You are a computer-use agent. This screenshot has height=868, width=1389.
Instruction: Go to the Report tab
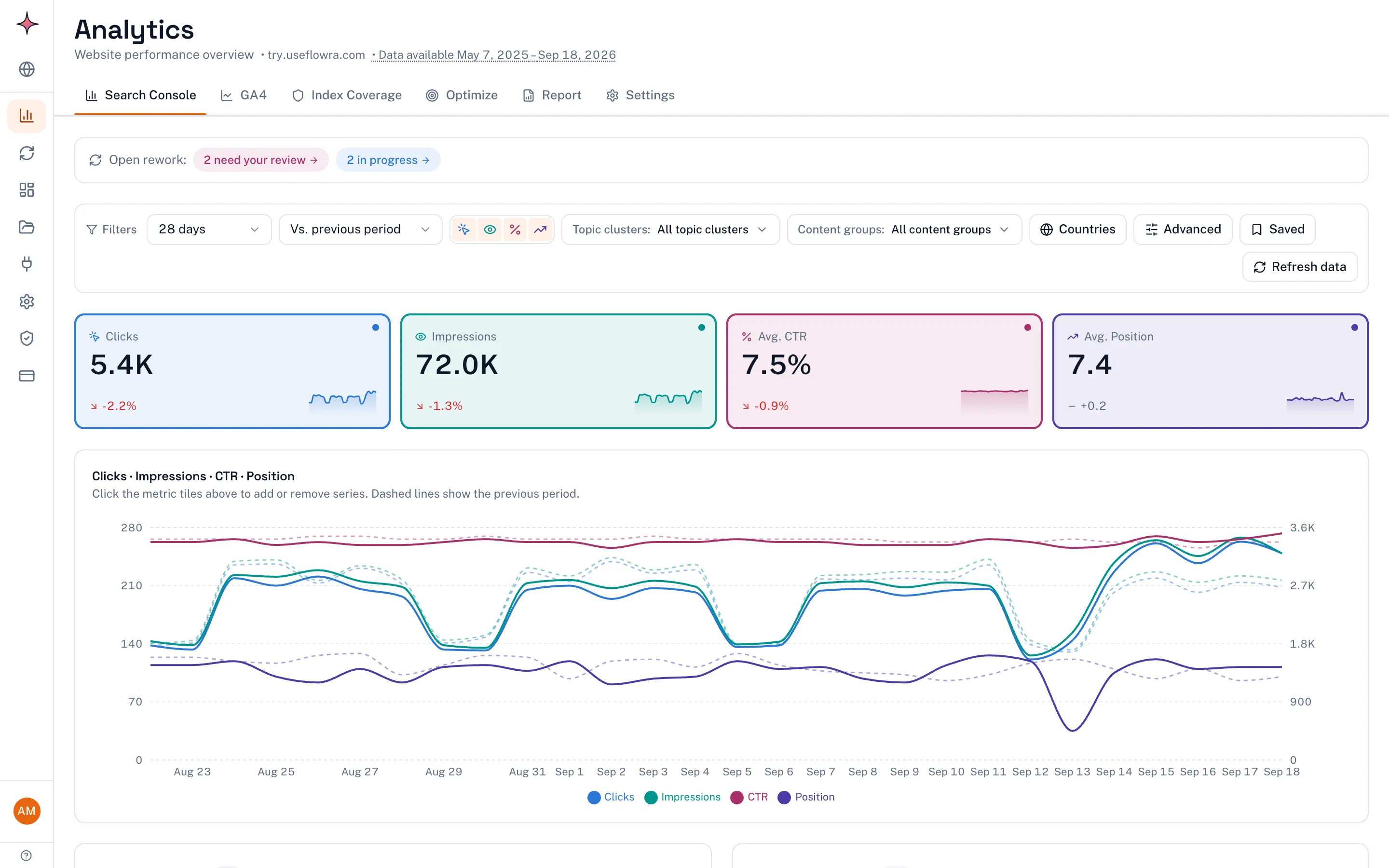tap(552, 95)
